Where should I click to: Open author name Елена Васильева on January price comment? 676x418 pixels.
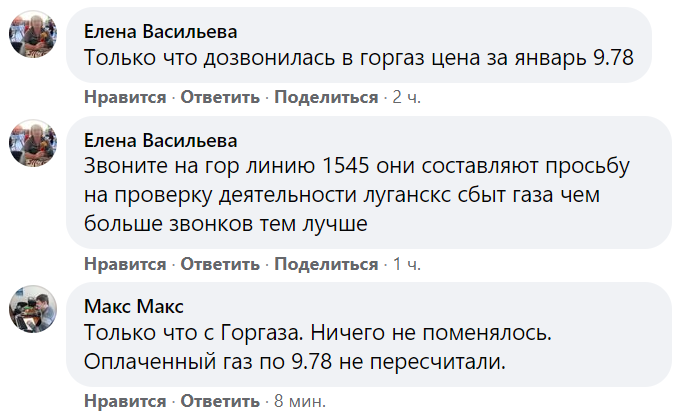click(160, 30)
